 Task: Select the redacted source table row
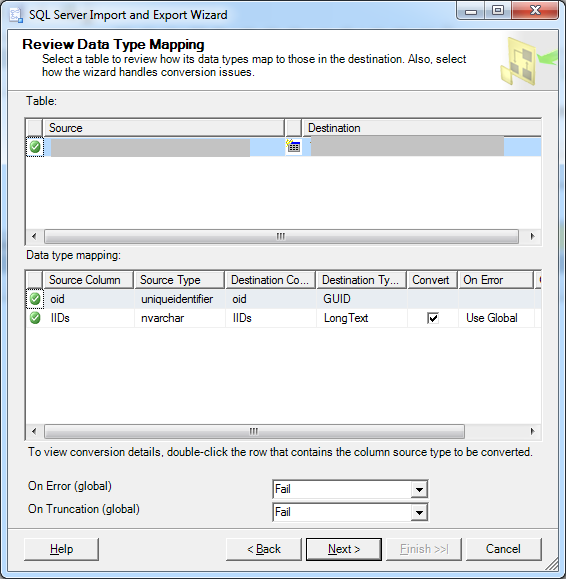(150, 147)
